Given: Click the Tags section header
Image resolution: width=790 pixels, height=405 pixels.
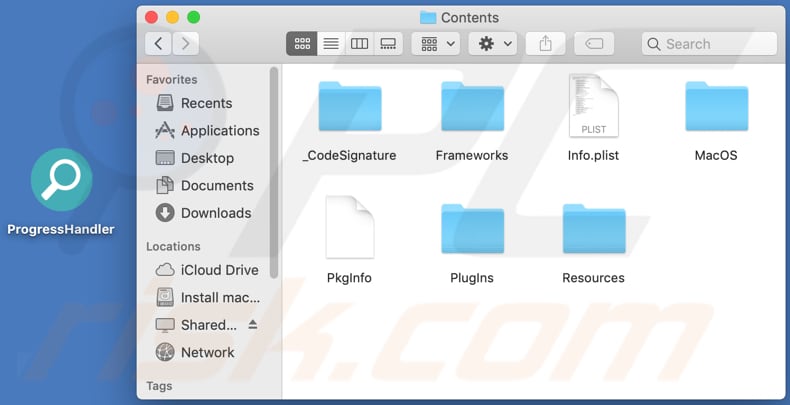Looking at the screenshot, I should tap(159, 386).
